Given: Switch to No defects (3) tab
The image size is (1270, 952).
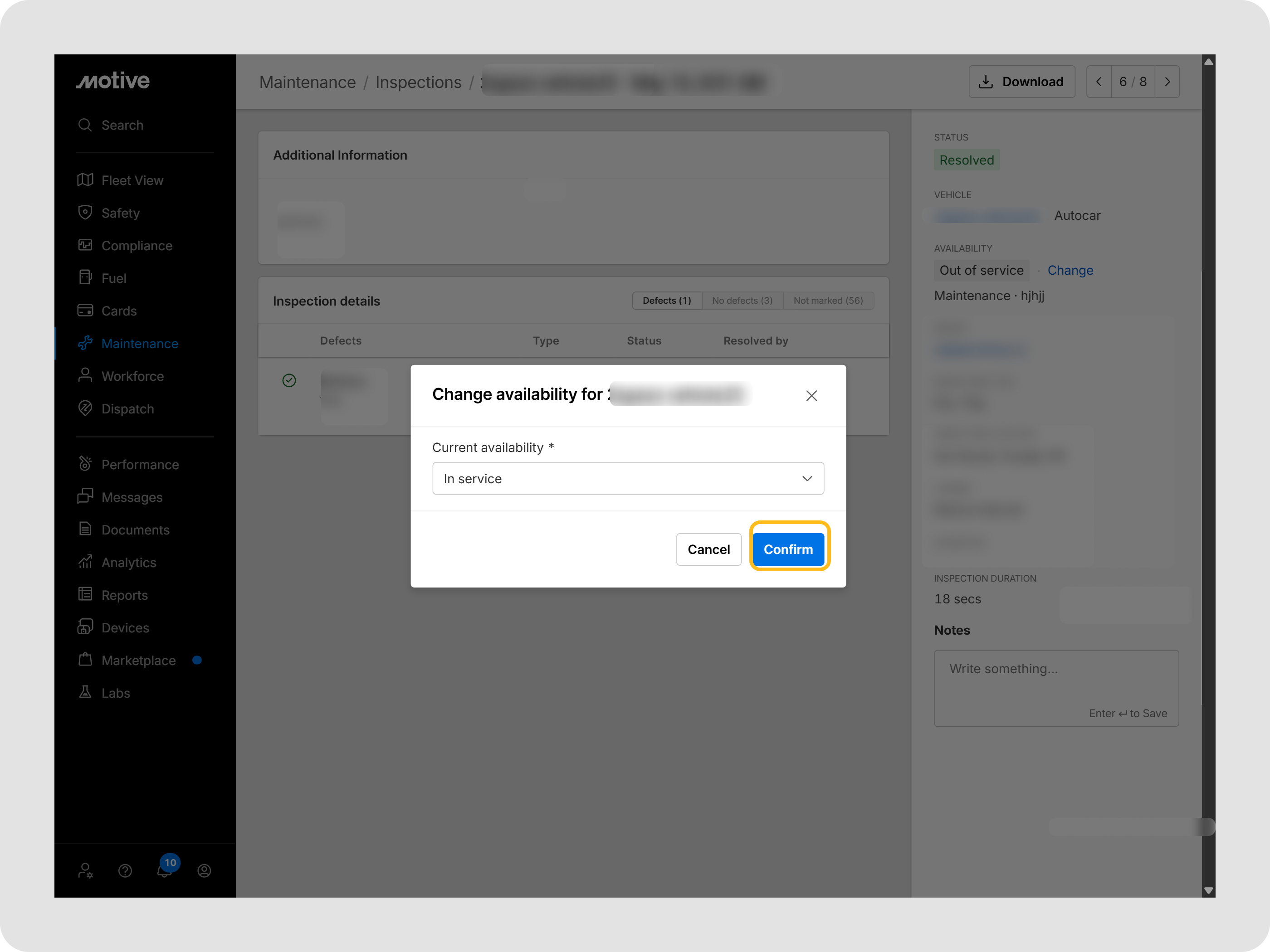Looking at the screenshot, I should click(742, 301).
